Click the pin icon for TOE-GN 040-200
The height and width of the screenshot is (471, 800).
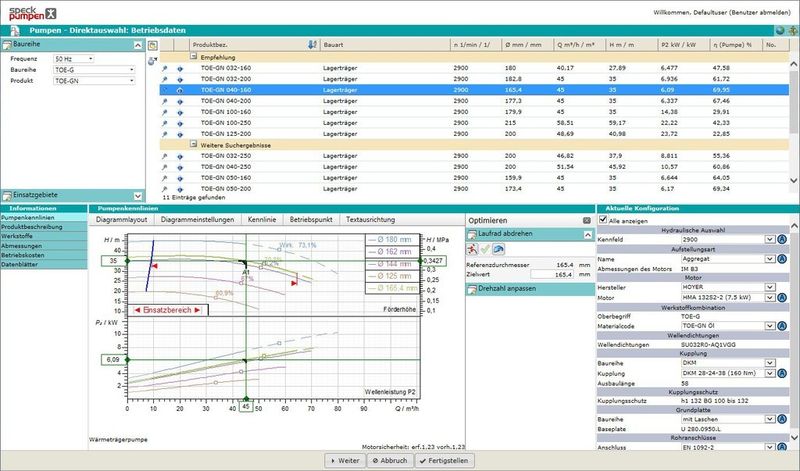pos(164,102)
